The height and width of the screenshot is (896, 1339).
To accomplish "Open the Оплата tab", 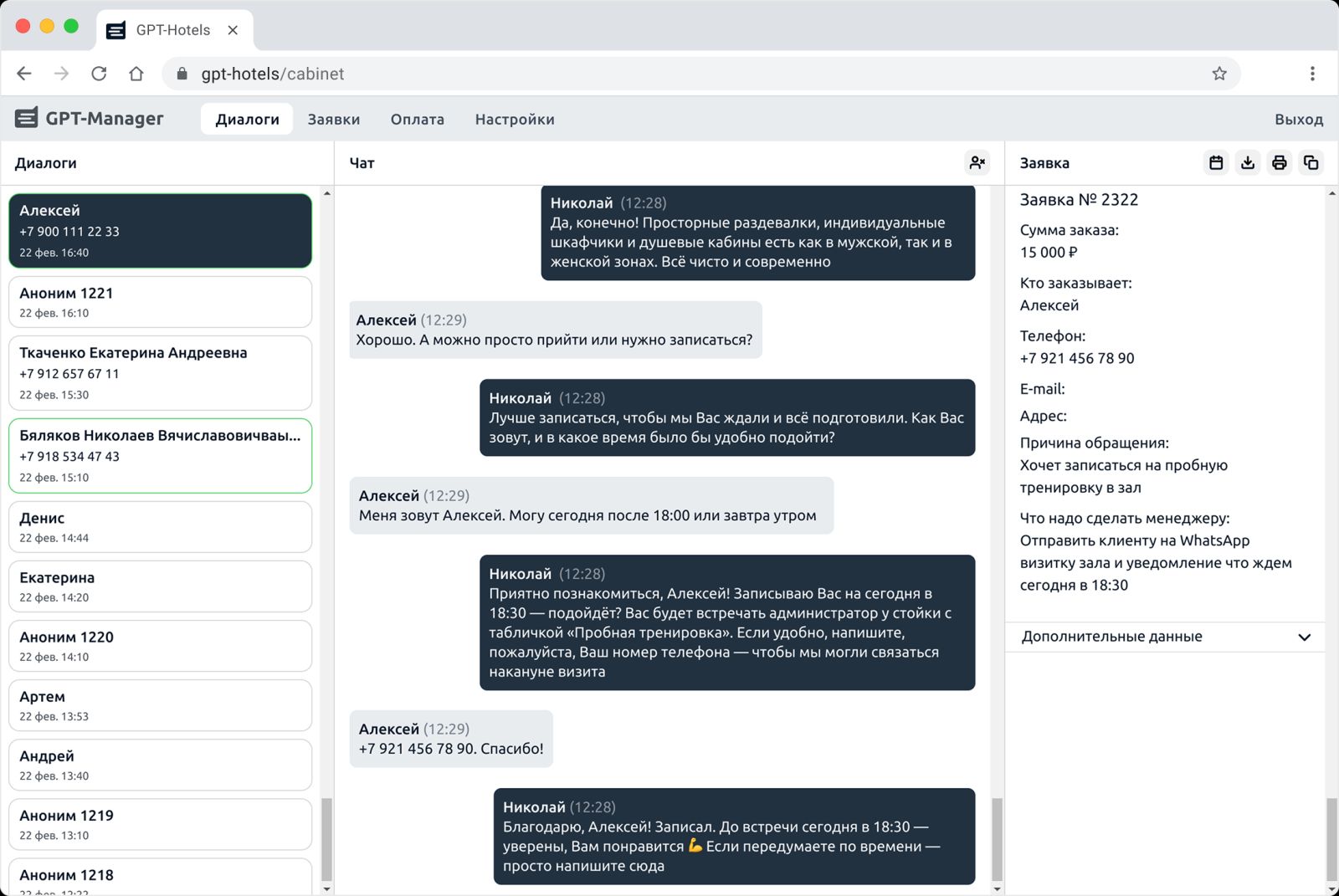I will (417, 120).
